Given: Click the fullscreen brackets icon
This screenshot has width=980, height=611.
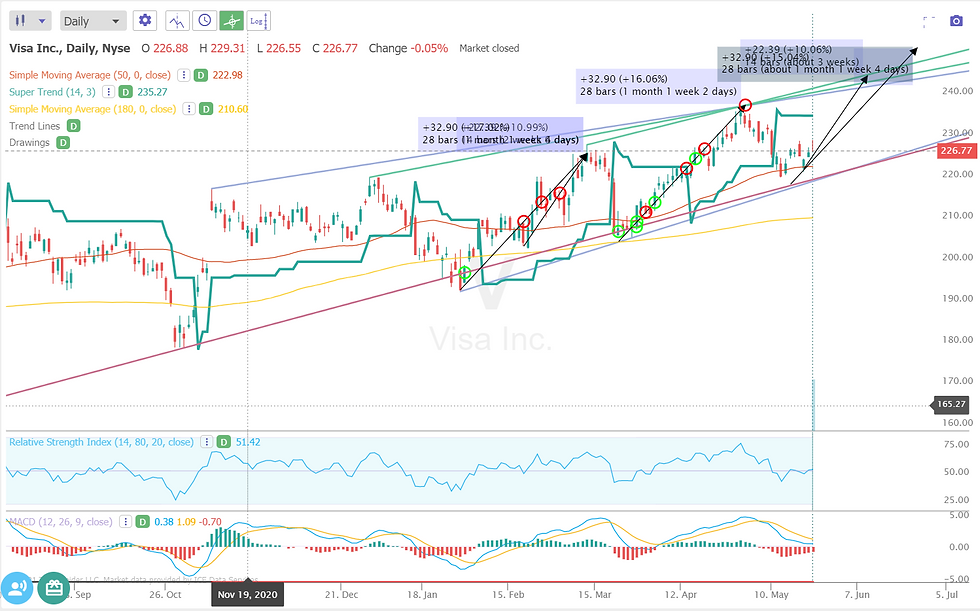Looking at the screenshot, I should (929, 21).
